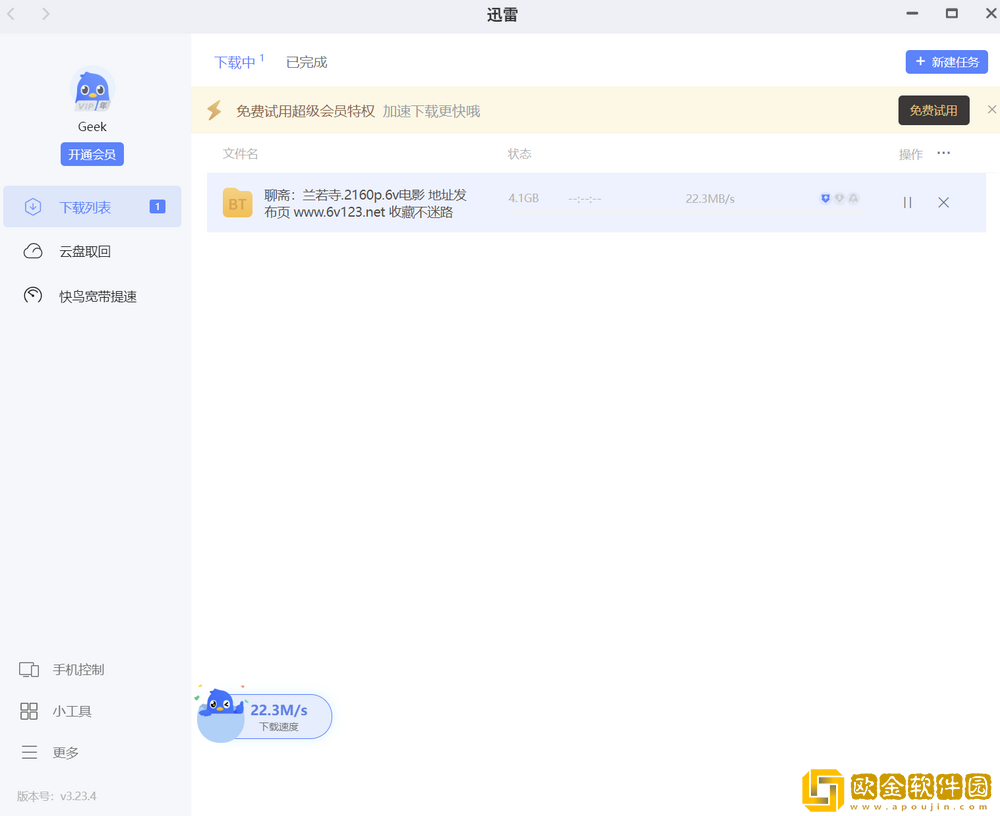Click the 免费试用 trial button

tap(933, 110)
